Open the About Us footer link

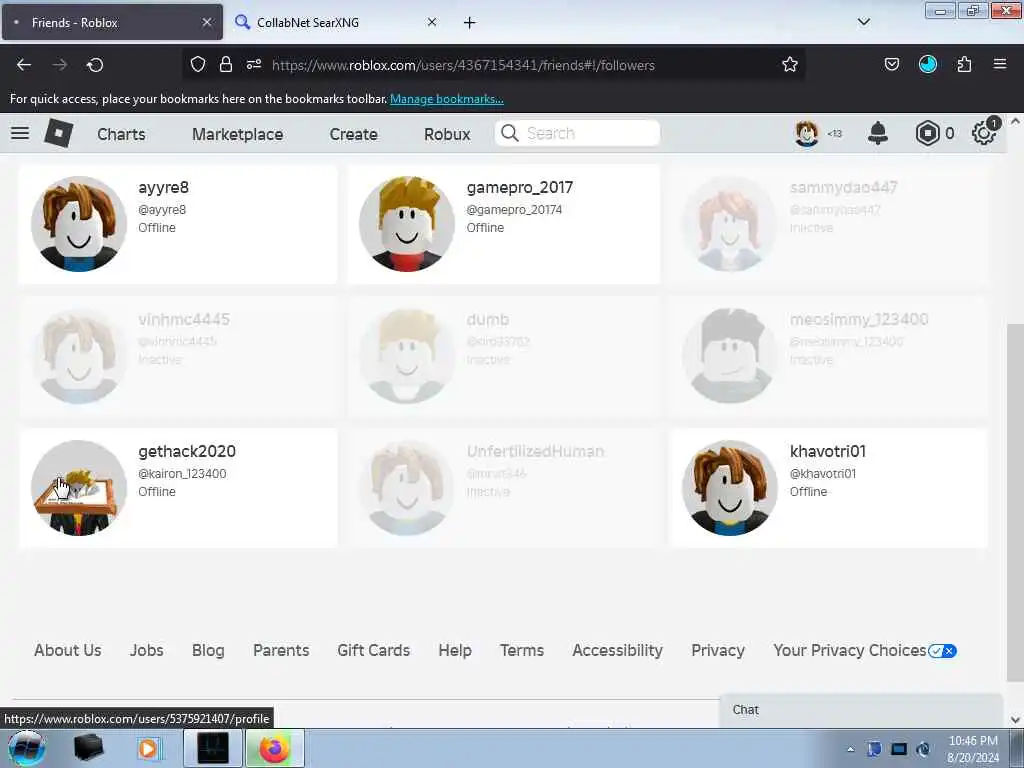click(67, 650)
